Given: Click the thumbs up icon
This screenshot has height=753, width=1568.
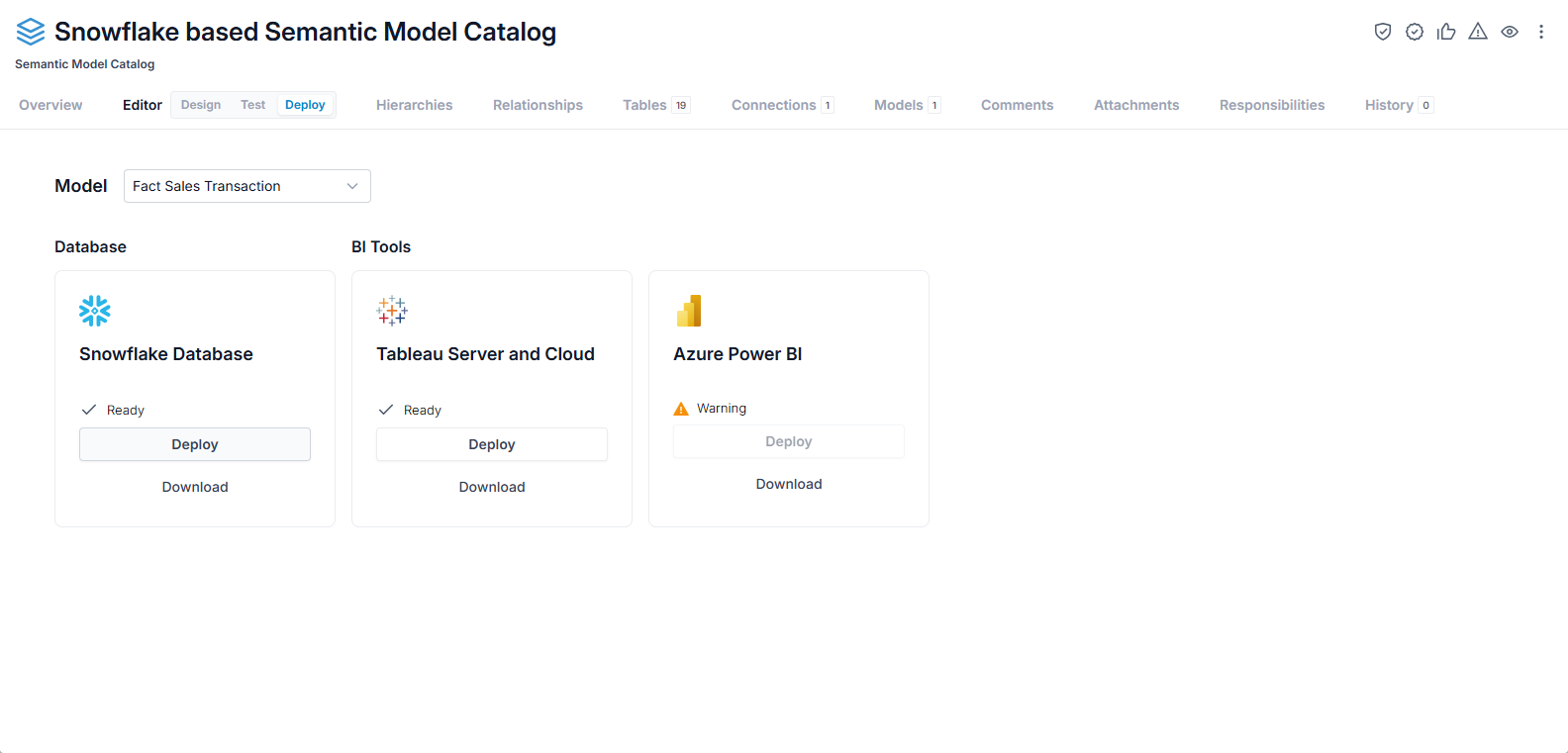Looking at the screenshot, I should pyautogui.click(x=1446, y=32).
